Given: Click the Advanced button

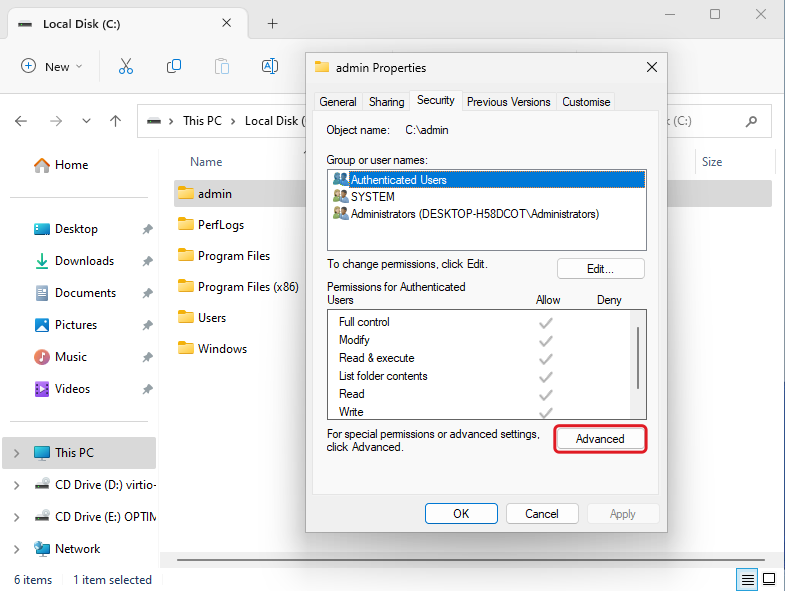Looking at the screenshot, I should [x=600, y=439].
